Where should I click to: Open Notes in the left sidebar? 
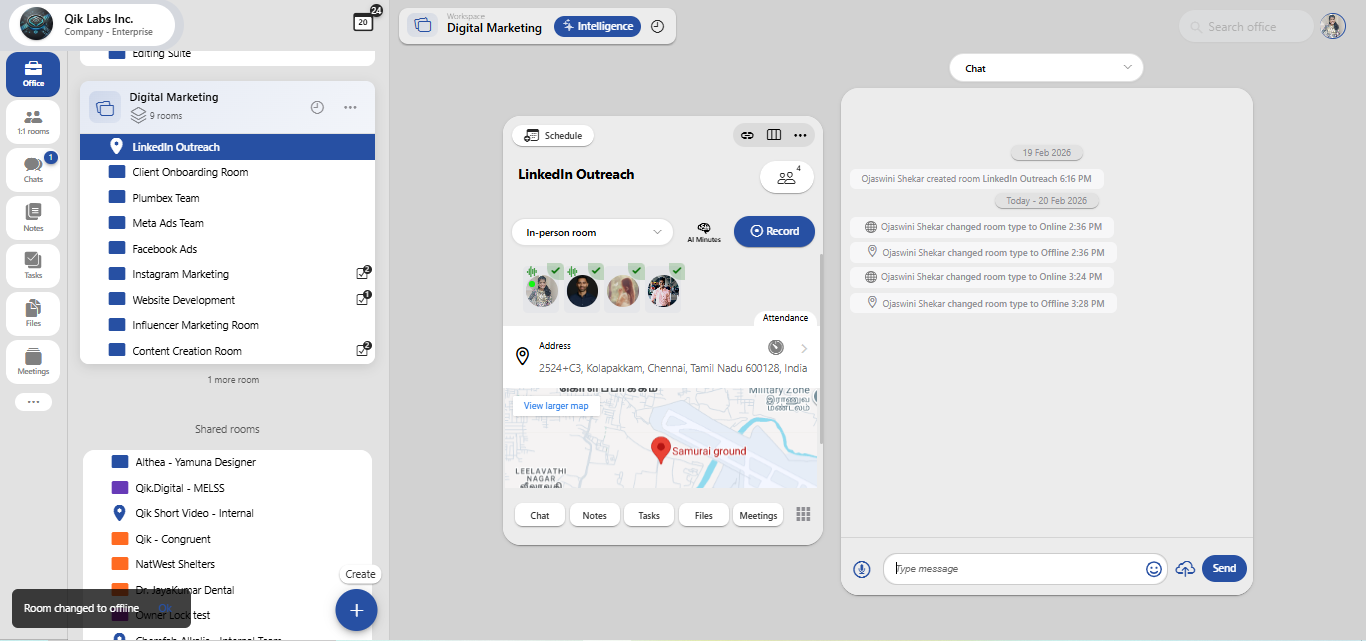click(x=33, y=218)
